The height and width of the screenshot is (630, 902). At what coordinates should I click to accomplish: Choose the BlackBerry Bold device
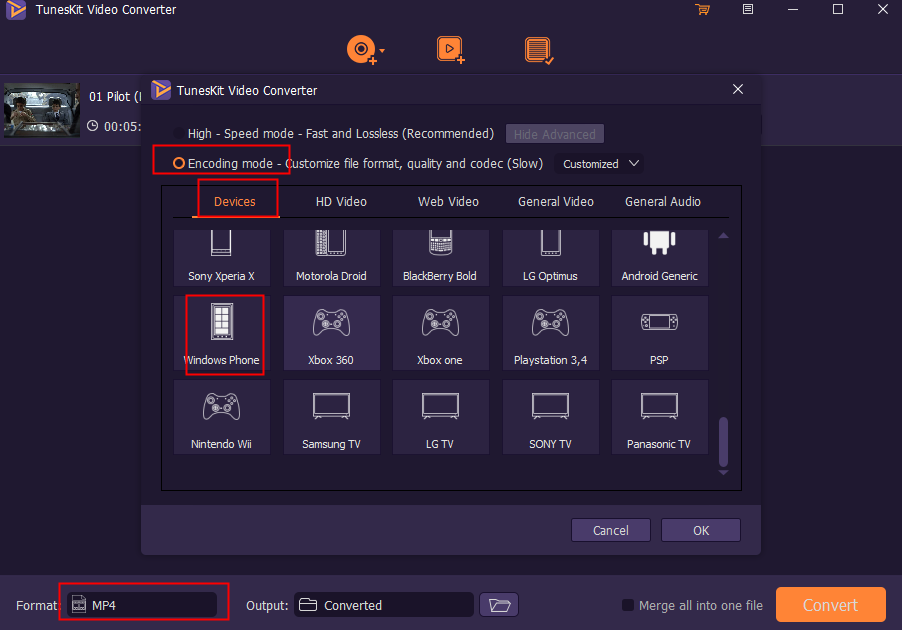coord(440,258)
